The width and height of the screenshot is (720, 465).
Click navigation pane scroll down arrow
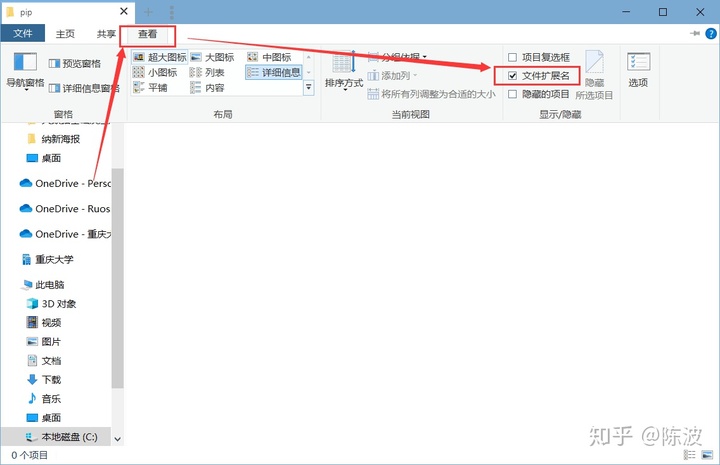pyautogui.click(x=118, y=439)
